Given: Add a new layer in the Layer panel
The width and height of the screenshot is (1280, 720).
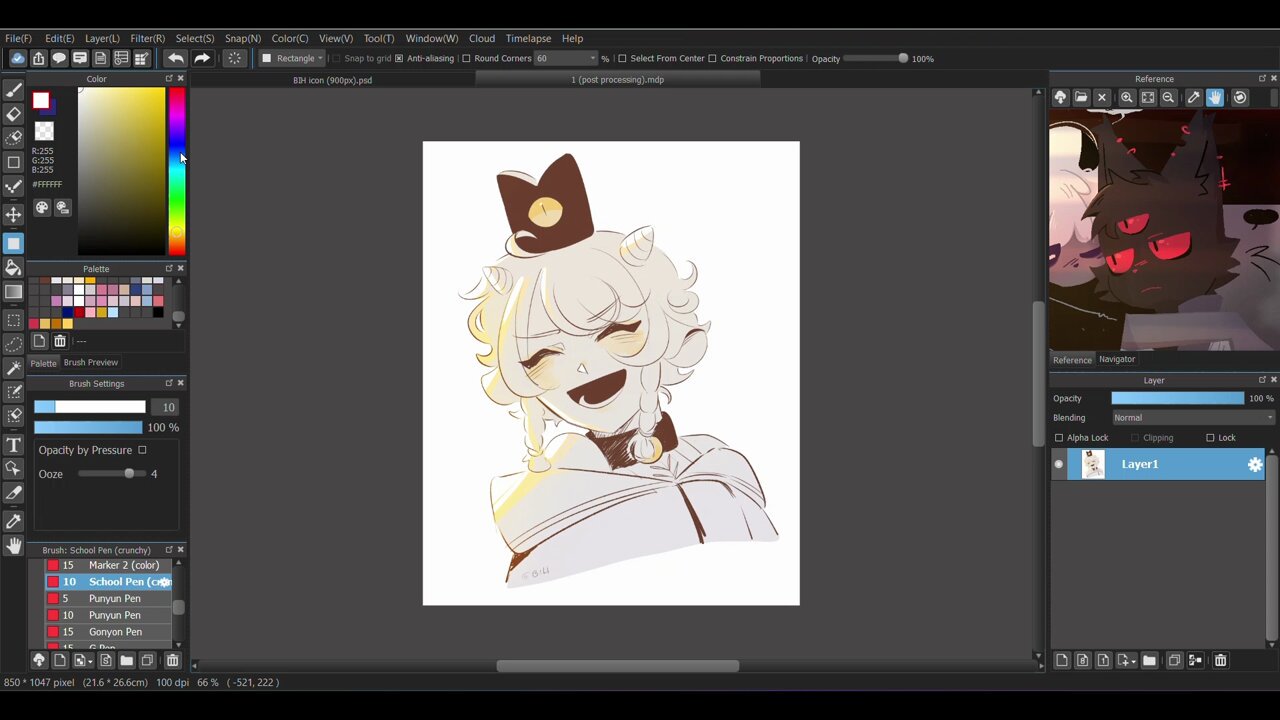Looking at the screenshot, I should [x=1062, y=660].
